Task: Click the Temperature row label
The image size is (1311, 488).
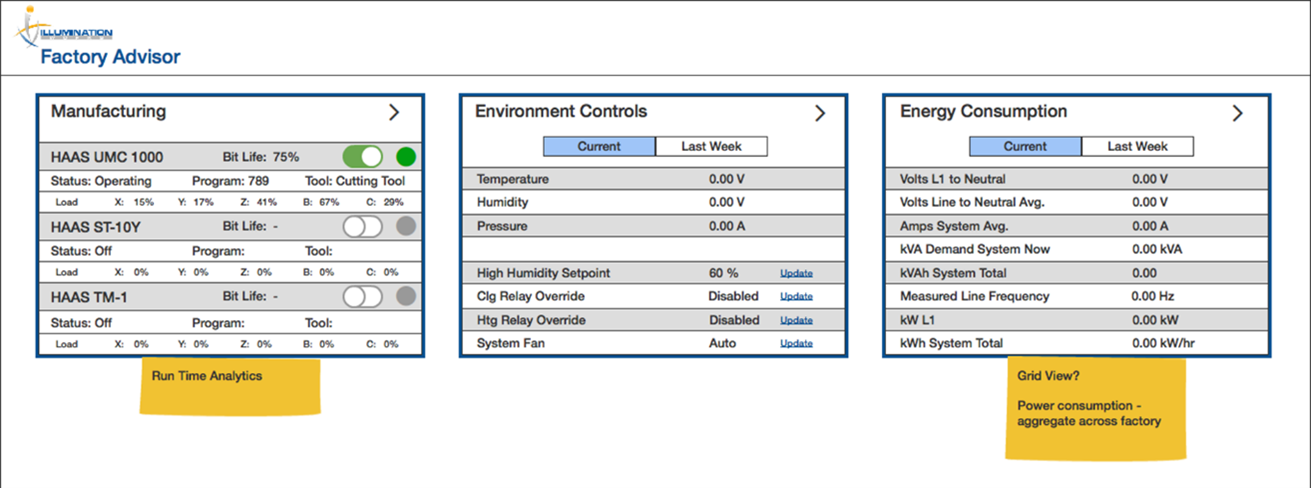Action: [x=513, y=179]
